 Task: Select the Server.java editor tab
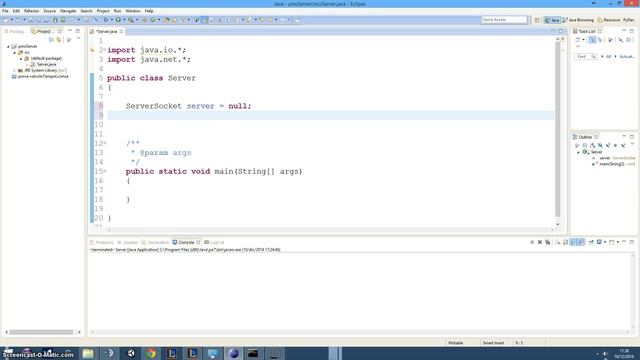click(x=107, y=31)
